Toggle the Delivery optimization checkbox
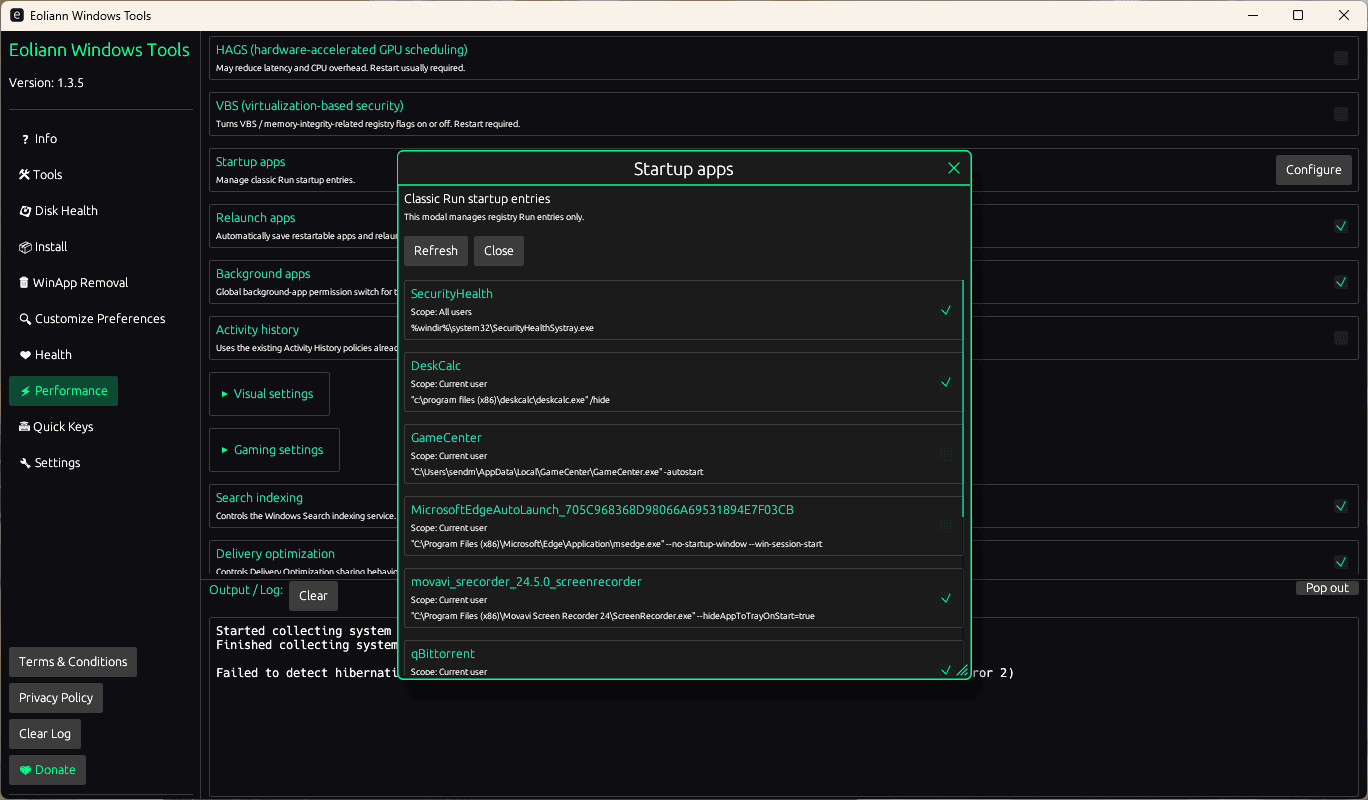The width and height of the screenshot is (1368, 800). [x=1341, y=562]
